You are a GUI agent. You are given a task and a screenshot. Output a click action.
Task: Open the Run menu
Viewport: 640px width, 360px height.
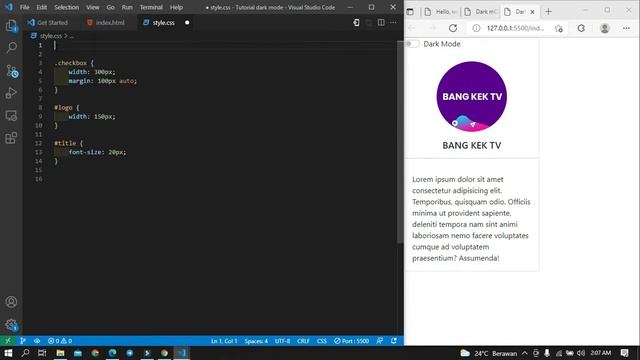(127, 7)
